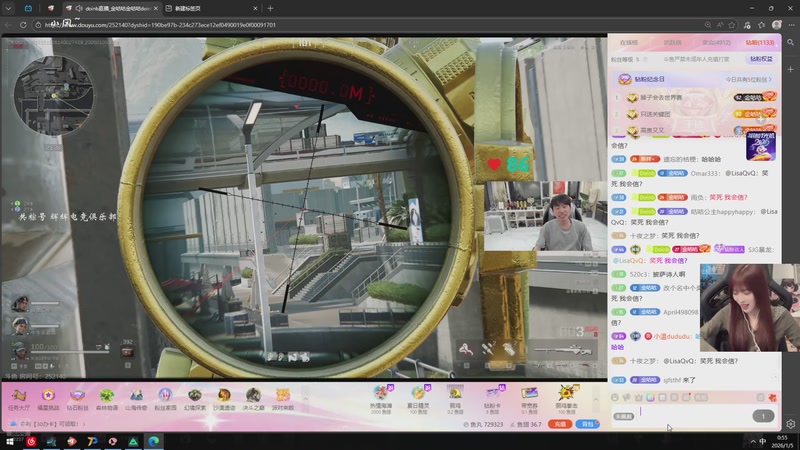Click chat username April498098
Viewport: 800px width, 450px height.
pyautogui.click(x=680, y=312)
